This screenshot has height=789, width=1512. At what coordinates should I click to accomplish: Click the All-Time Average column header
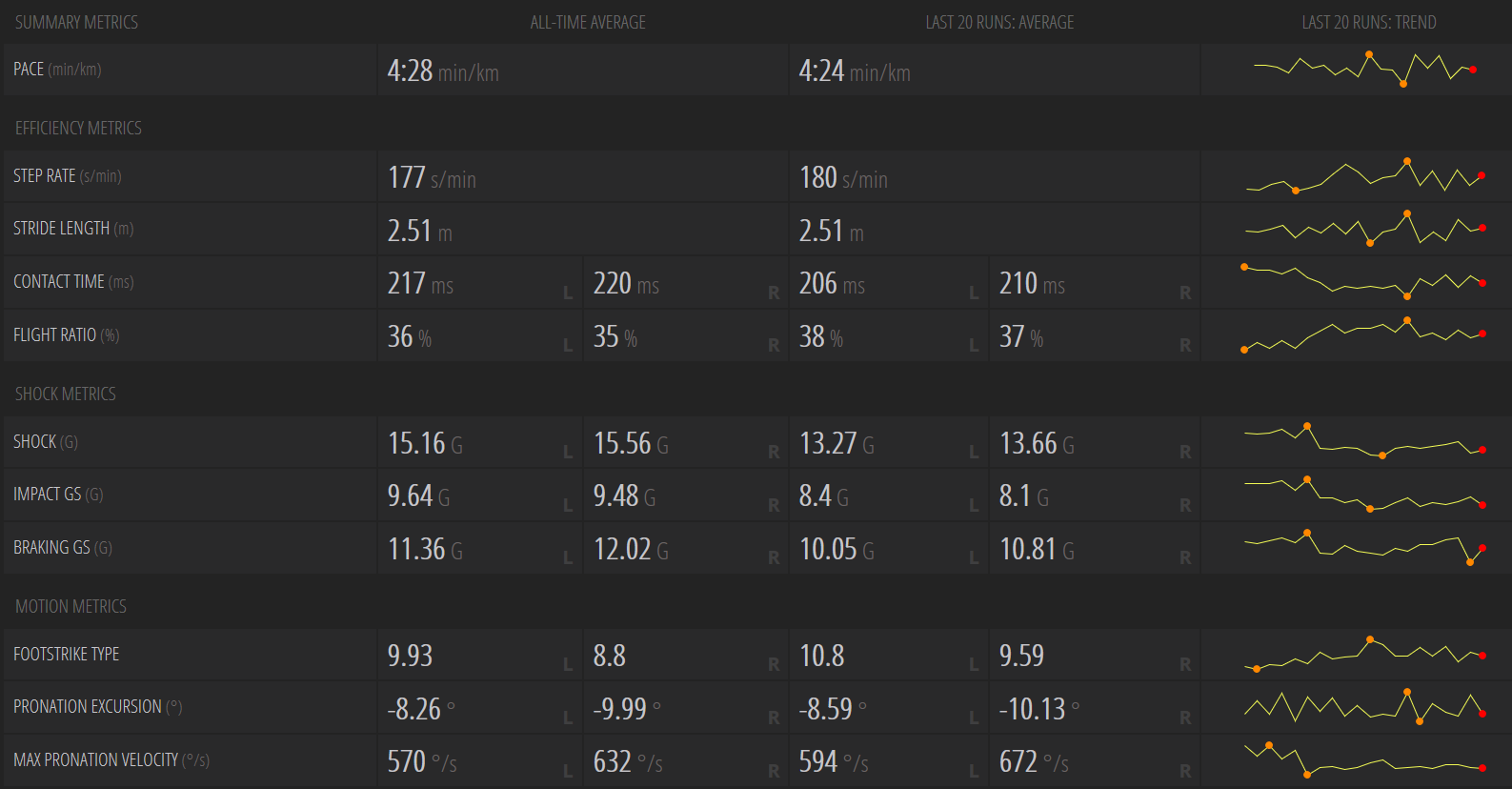(588, 22)
